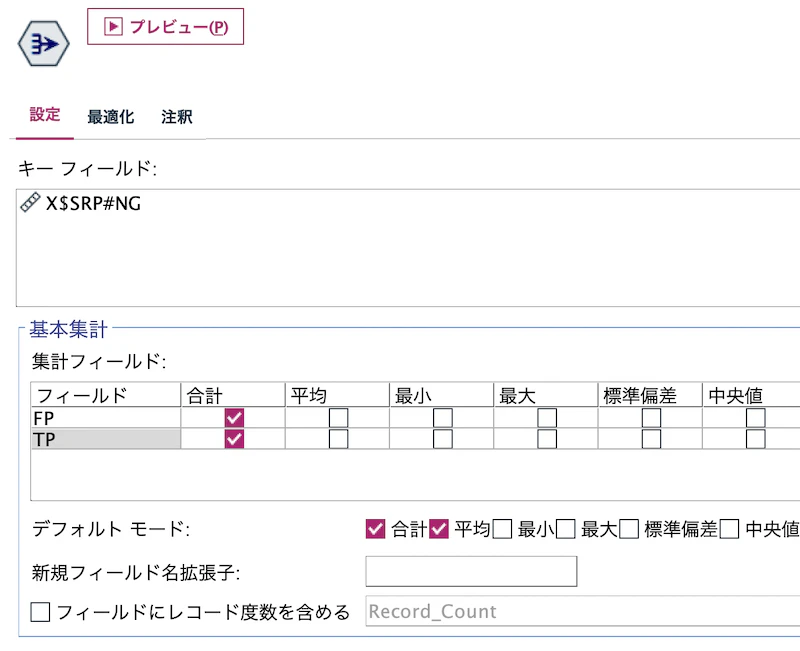The width and height of the screenshot is (800, 651).
Task: Check 最小 in デフォルト モード
Action: point(503,528)
